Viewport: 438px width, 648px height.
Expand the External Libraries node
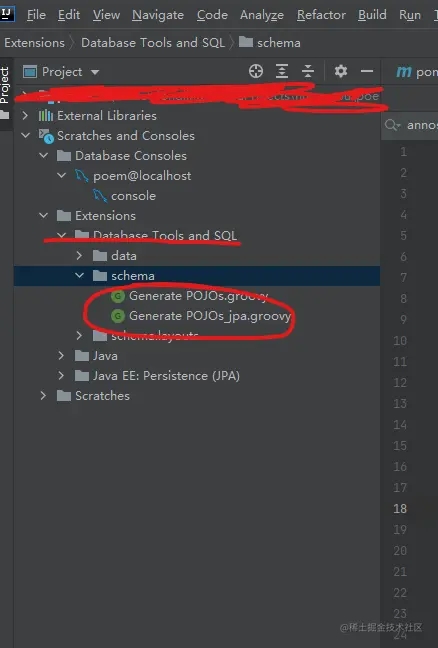pos(26,115)
